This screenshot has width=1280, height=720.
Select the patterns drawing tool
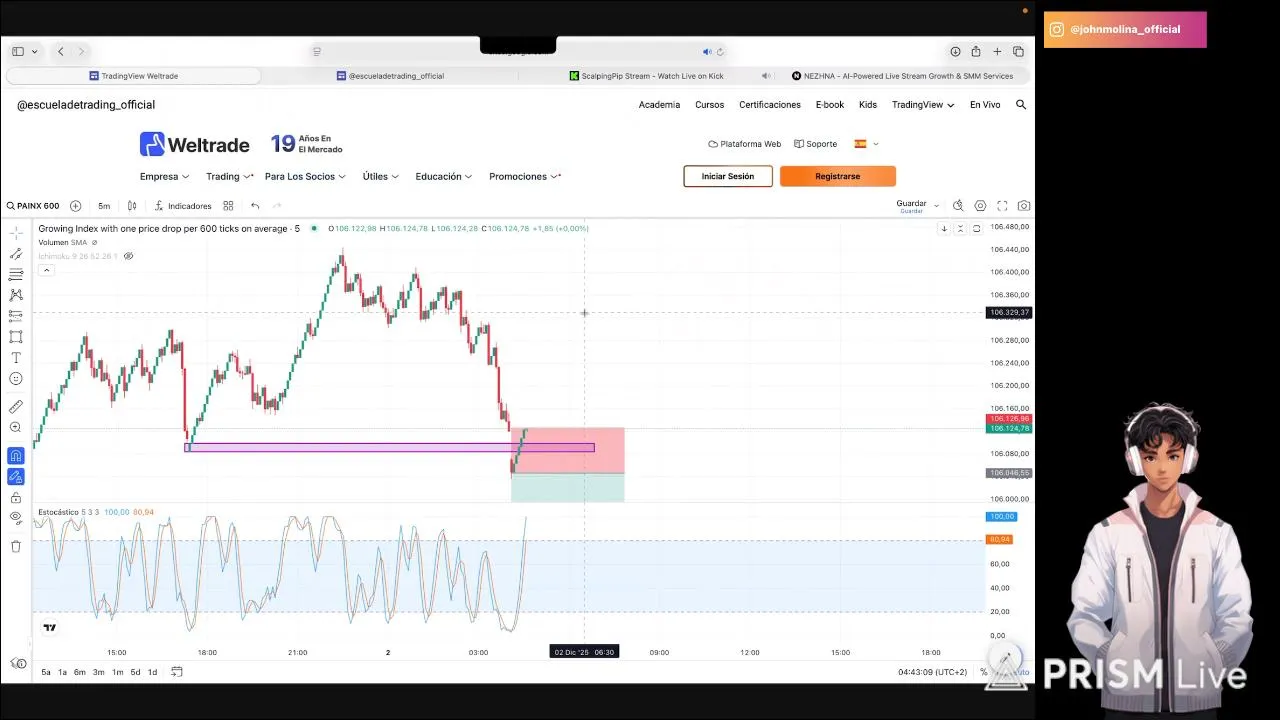click(16, 295)
